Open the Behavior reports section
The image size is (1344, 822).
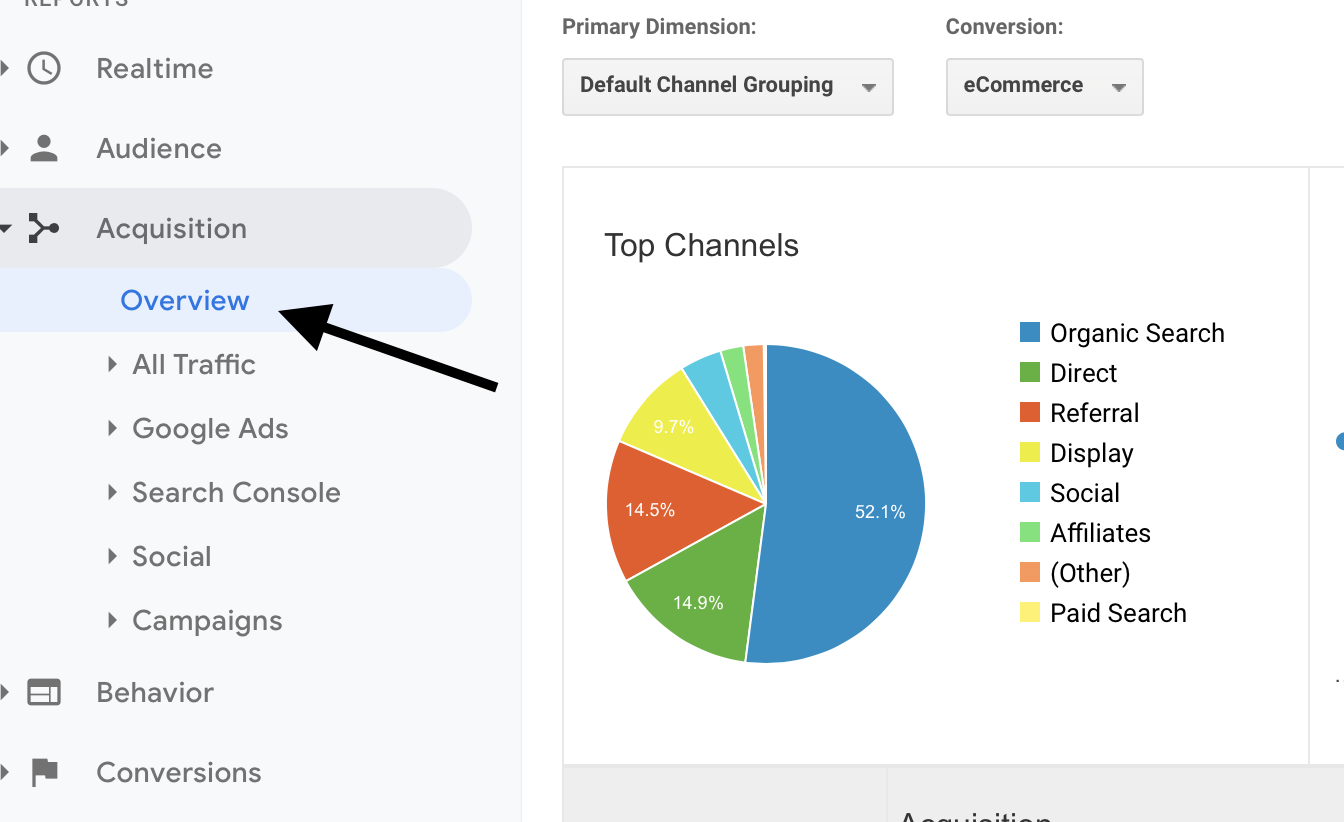[155, 692]
